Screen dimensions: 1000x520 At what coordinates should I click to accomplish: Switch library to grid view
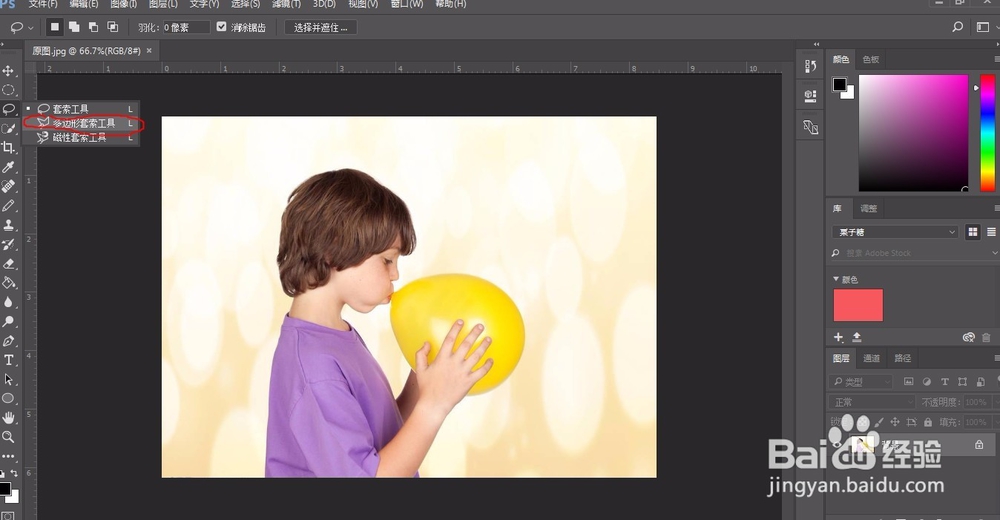(973, 232)
